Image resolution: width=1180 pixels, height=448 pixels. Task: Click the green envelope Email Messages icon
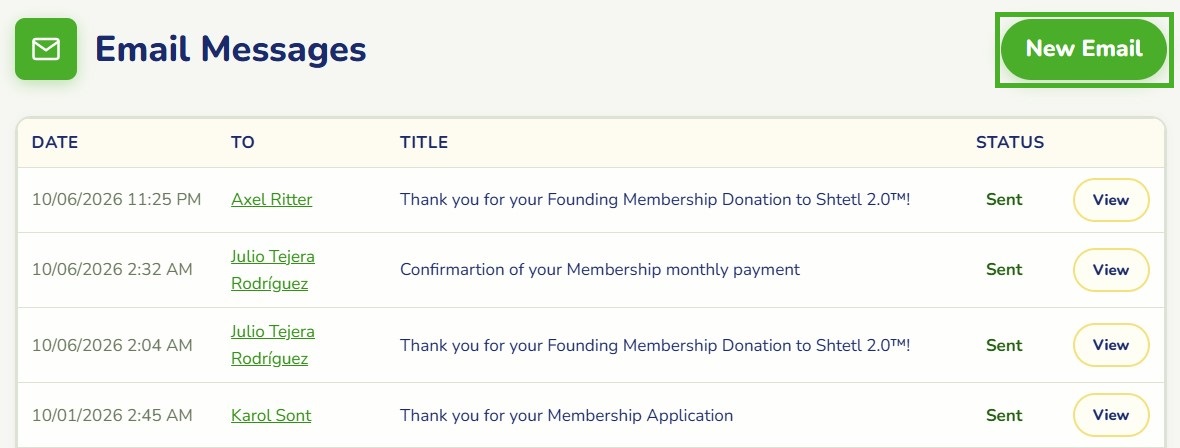point(46,49)
